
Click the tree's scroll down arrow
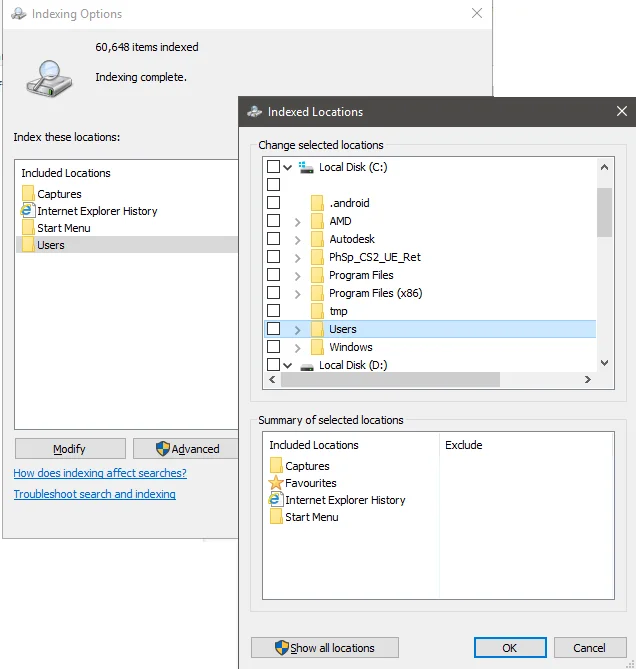pos(604,363)
